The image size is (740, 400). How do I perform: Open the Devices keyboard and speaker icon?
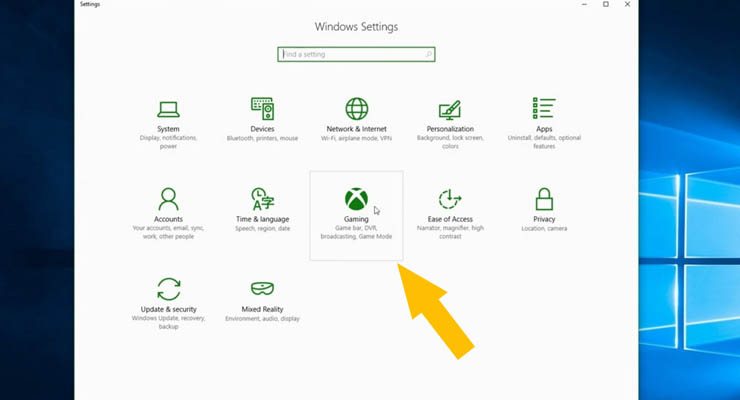262,109
